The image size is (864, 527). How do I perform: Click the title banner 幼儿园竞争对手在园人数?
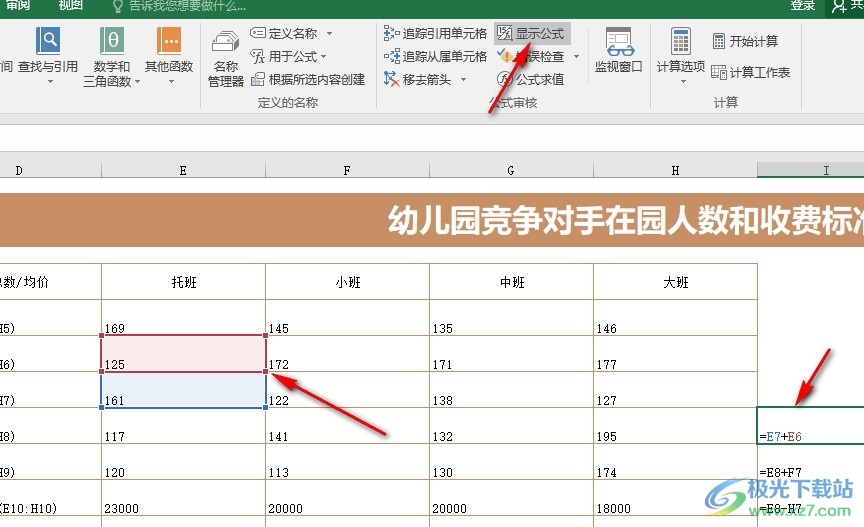tap(432, 220)
